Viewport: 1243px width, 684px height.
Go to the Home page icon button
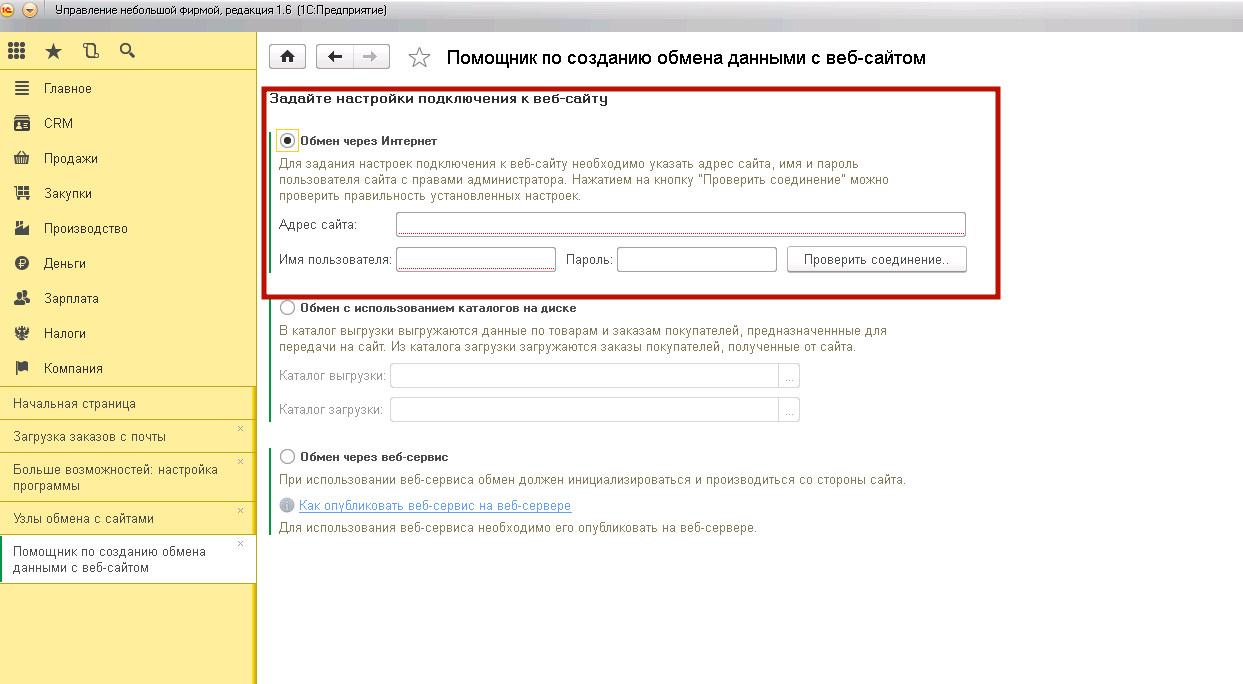point(287,57)
